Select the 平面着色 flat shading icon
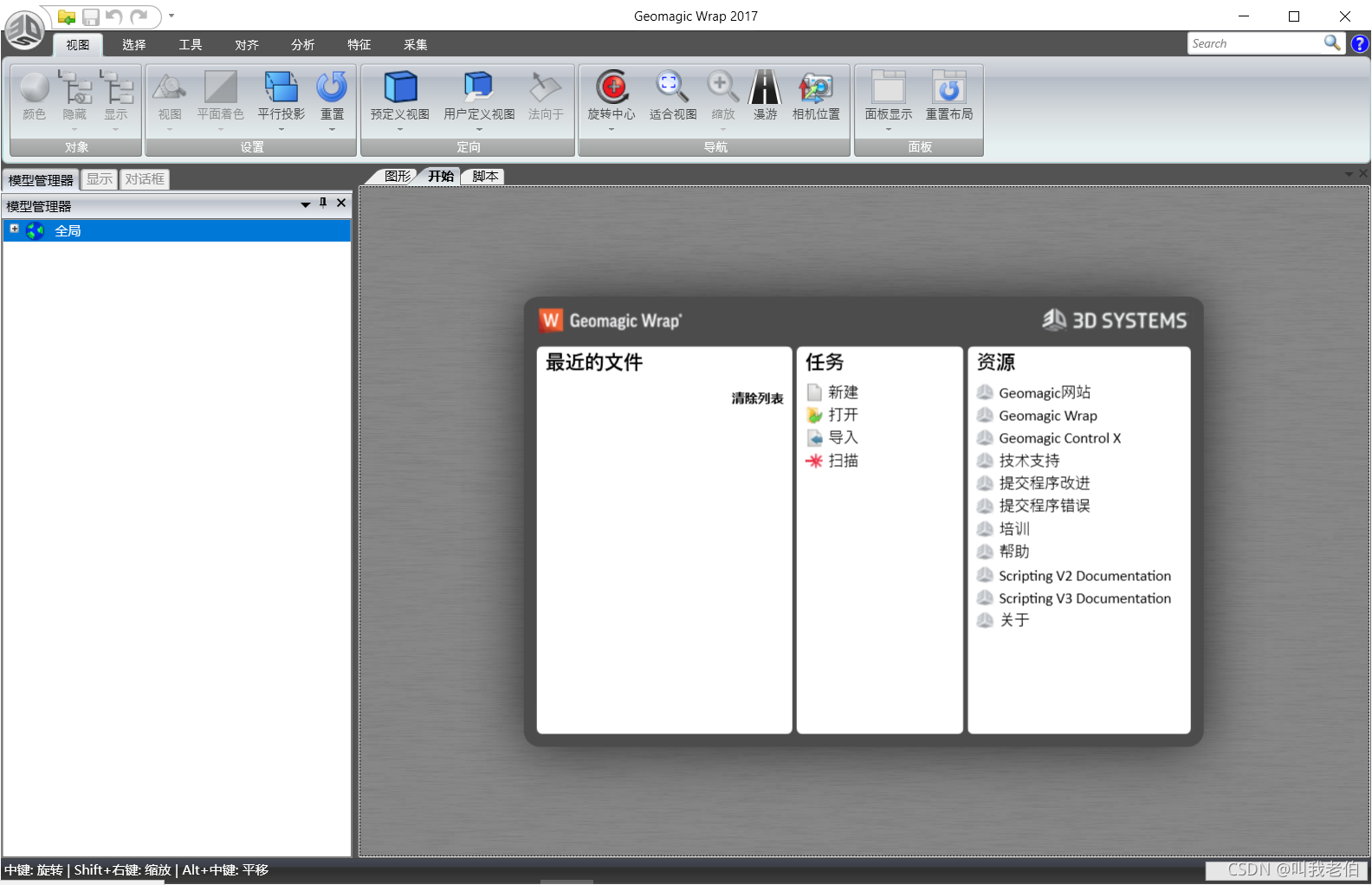The width and height of the screenshot is (1372, 885). pos(221,87)
